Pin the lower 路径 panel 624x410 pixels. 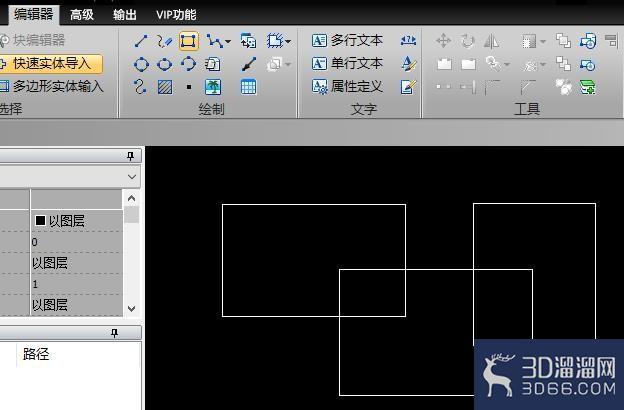[115, 333]
